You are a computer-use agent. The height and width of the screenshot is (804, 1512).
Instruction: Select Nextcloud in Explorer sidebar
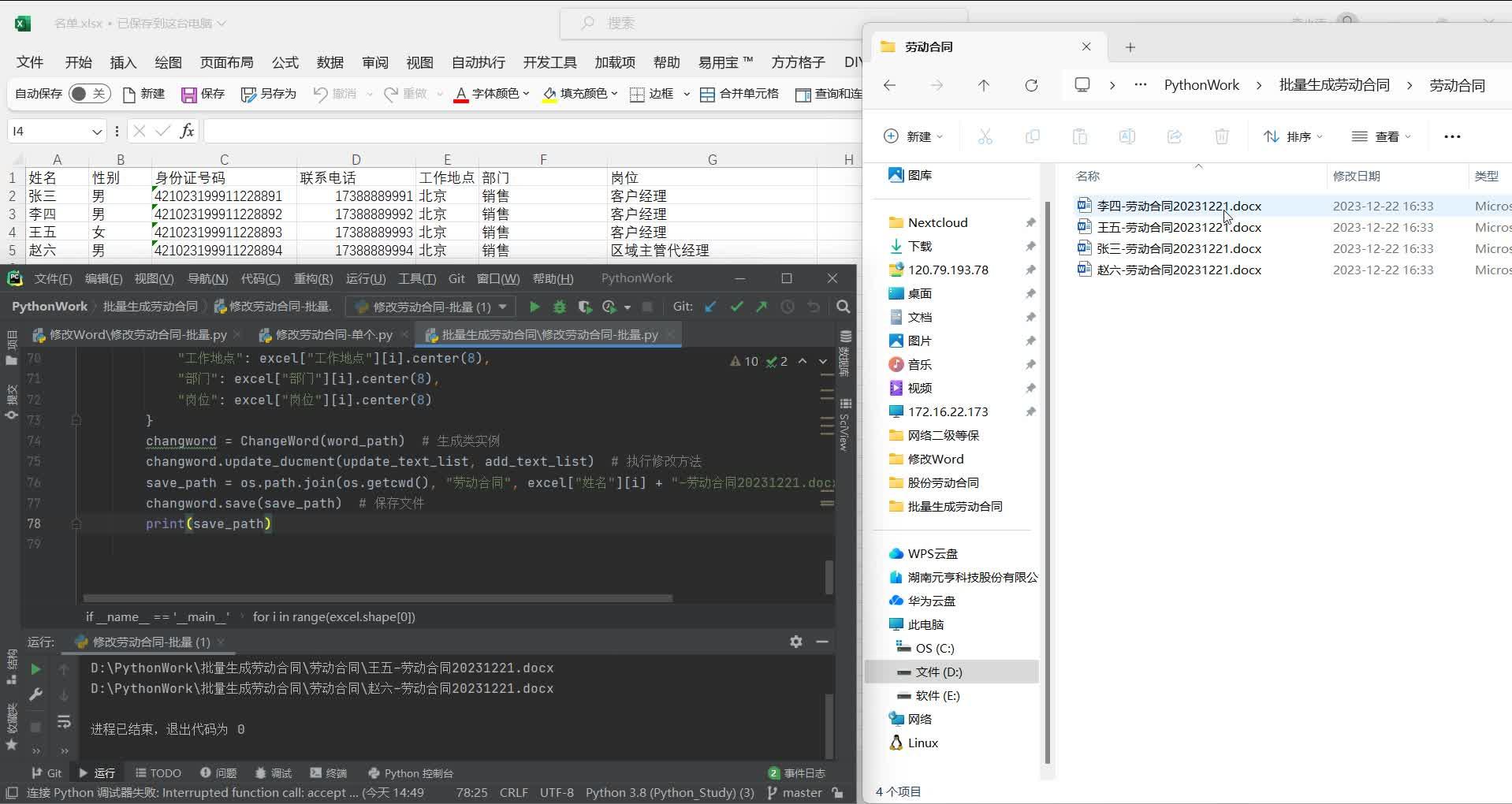[x=937, y=222]
